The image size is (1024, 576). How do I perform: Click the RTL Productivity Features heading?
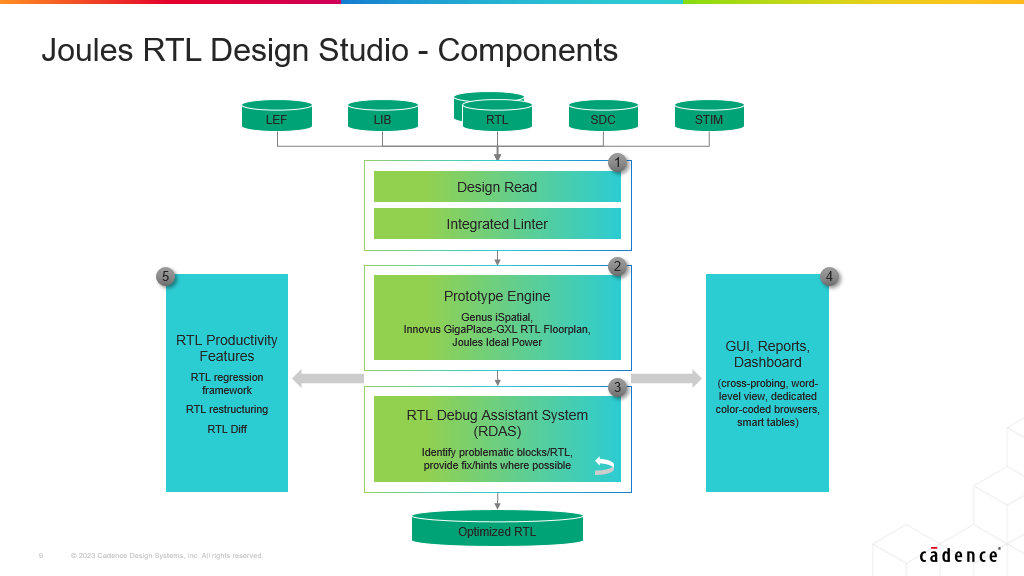[x=227, y=348]
